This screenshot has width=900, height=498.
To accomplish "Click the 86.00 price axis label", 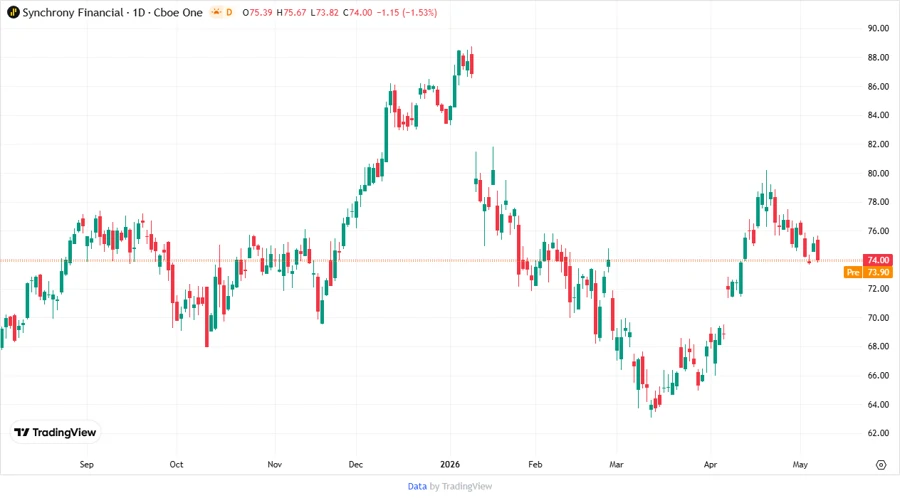I will point(878,87).
